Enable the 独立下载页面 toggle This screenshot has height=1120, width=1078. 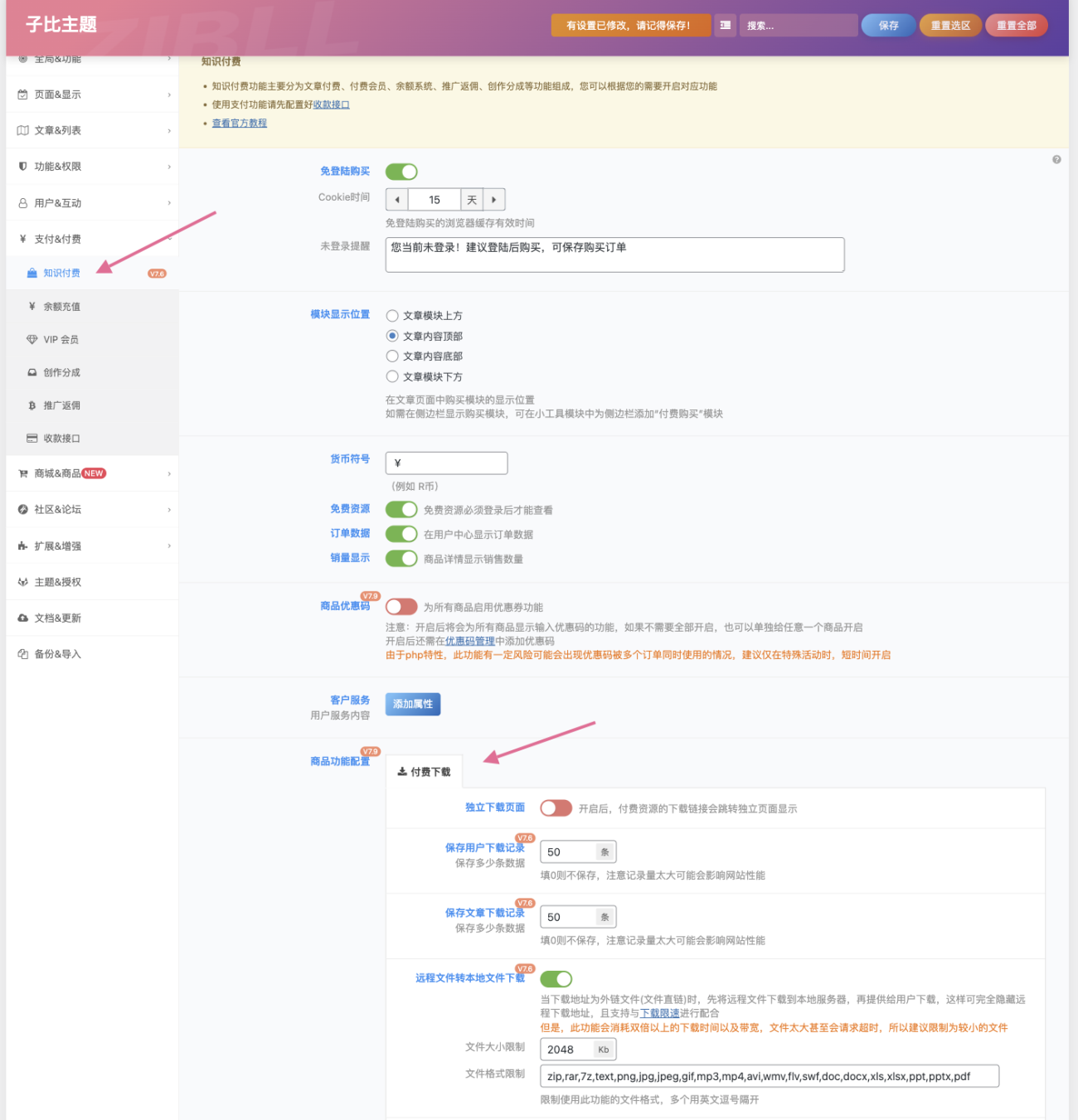(x=556, y=807)
